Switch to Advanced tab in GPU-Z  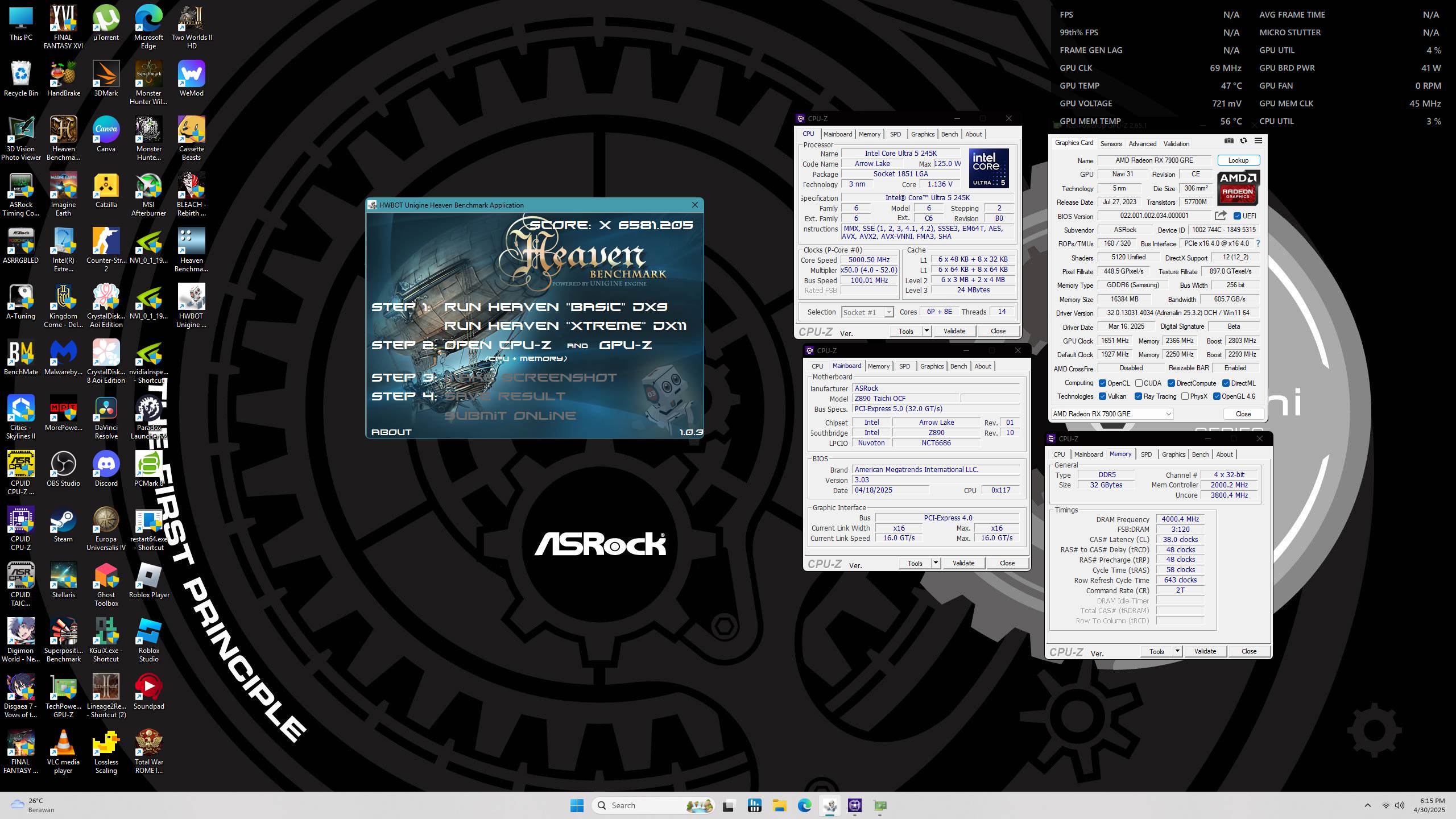click(1142, 144)
